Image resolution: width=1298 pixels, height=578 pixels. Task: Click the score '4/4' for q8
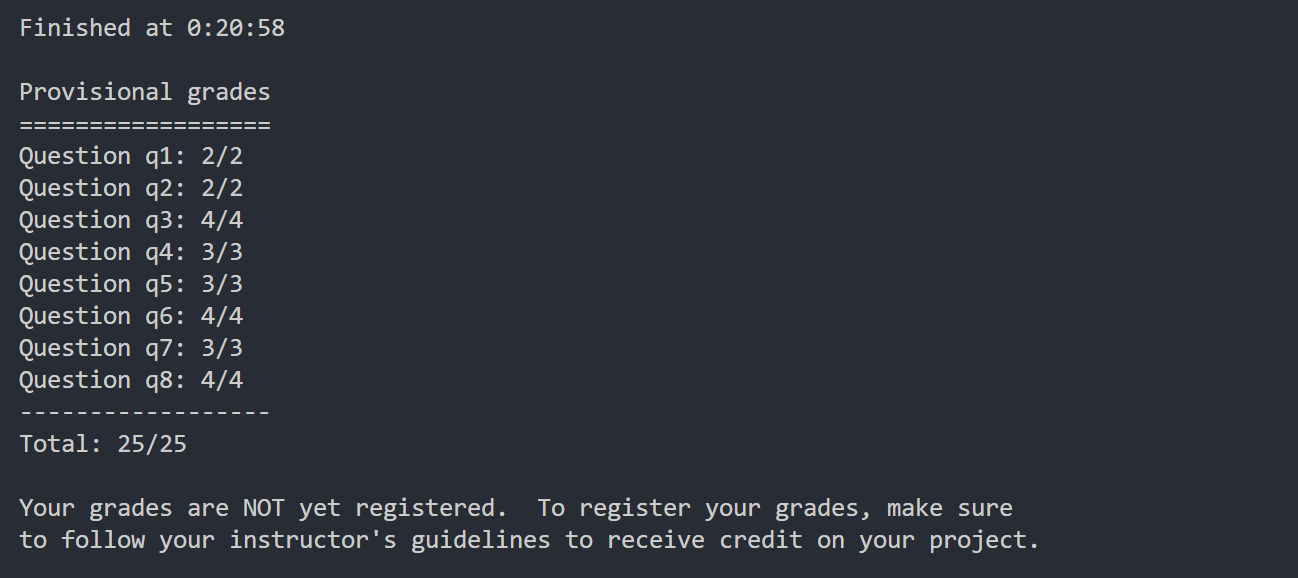(222, 380)
